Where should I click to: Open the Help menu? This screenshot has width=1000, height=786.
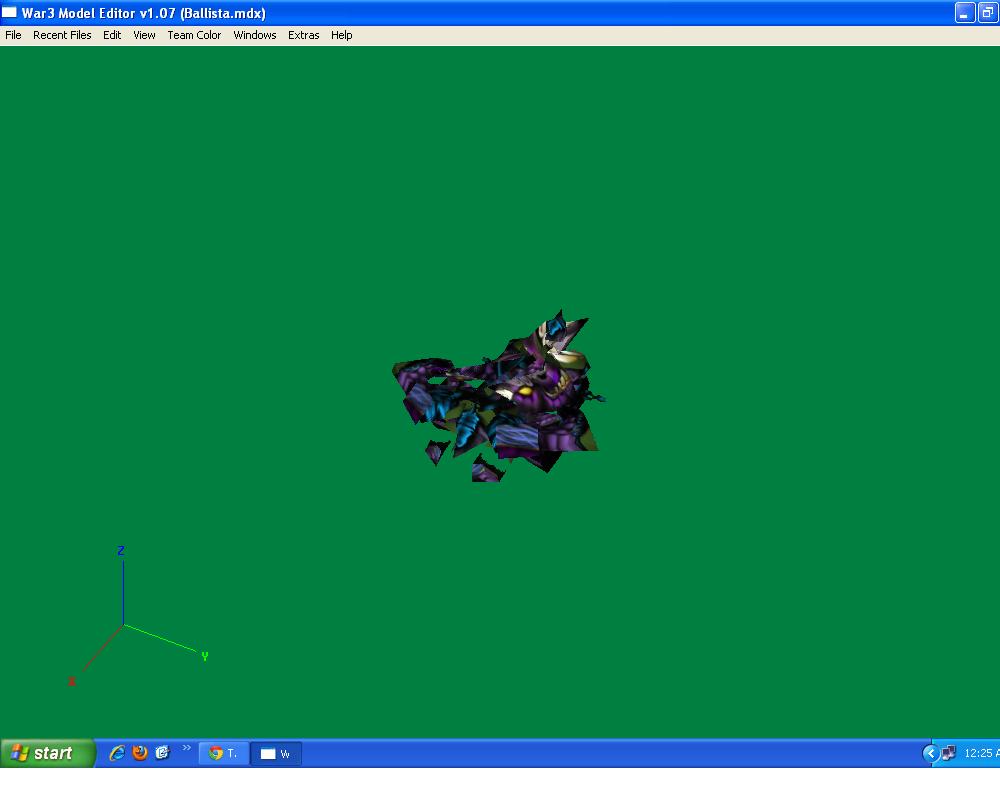click(341, 35)
